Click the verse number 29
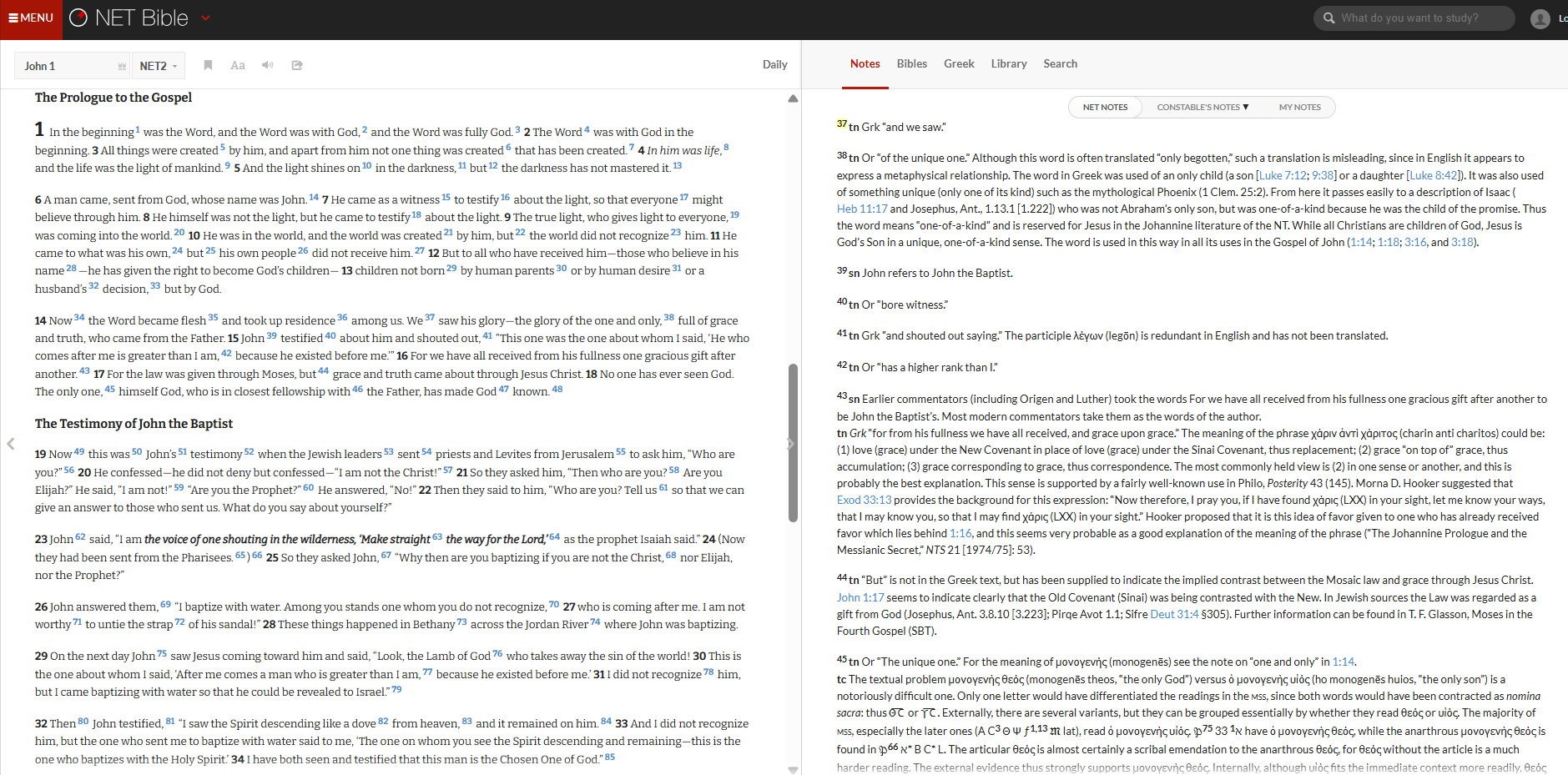This screenshot has height=775, width=1568. point(41,657)
